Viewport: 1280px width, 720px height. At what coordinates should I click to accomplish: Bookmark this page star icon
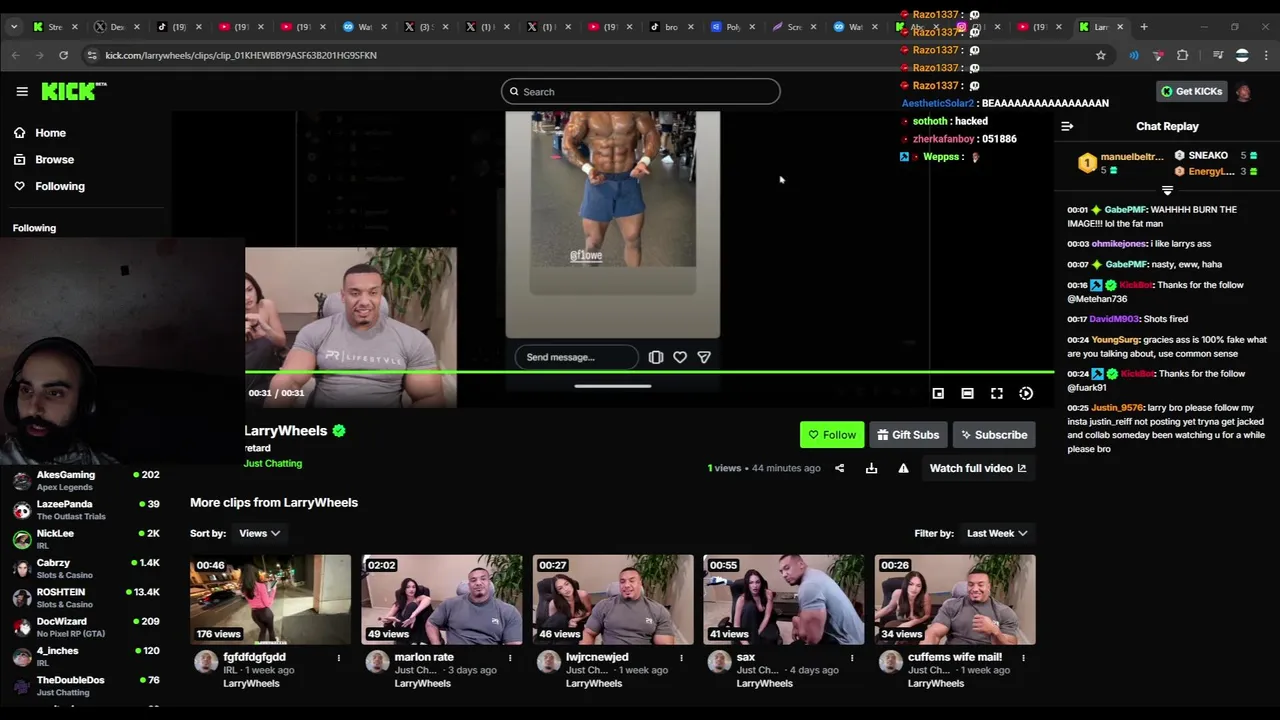pos(1101,55)
